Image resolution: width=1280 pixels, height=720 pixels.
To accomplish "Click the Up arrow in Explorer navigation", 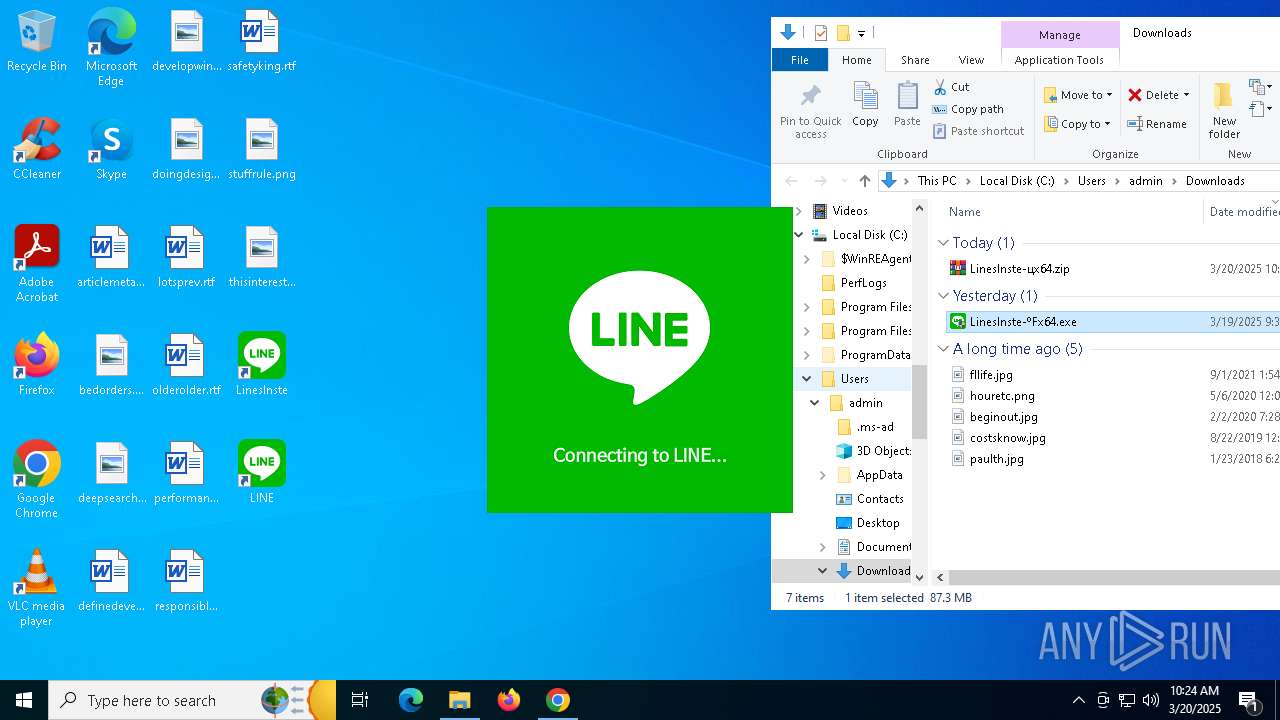I will click(x=865, y=181).
